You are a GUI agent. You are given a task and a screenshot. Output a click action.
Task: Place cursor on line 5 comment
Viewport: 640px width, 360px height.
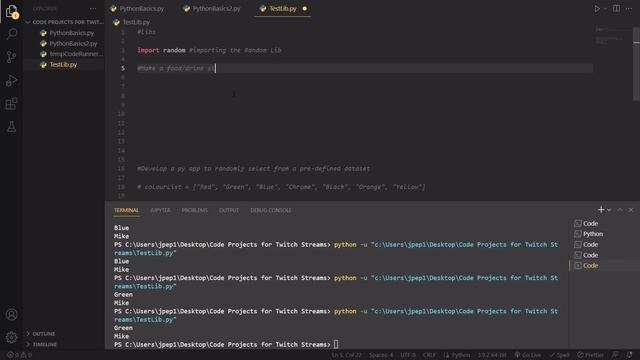click(x=176, y=68)
